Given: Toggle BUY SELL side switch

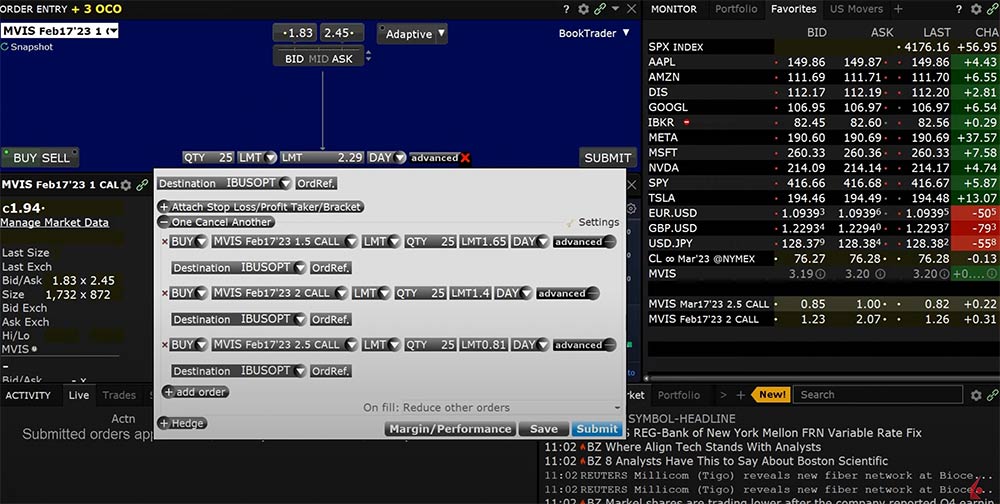Looking at the screenshot, I should coord(41,158).
